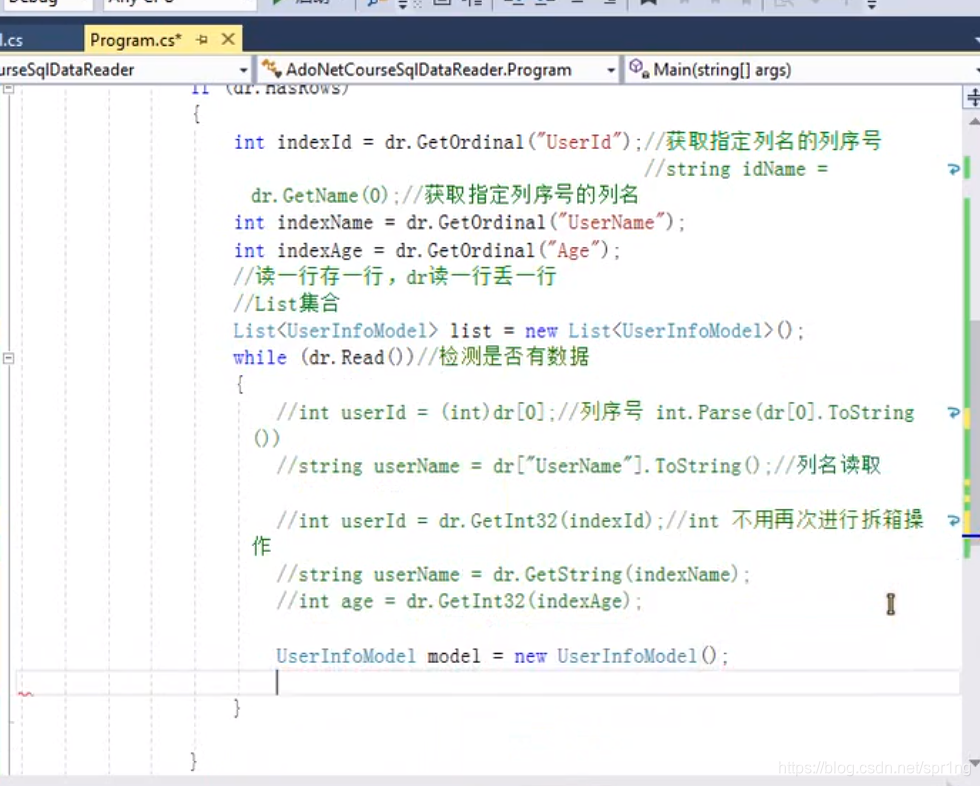Image resolution: width=980 pixels, height=786 pixels.
Task: Click the comment '//List集合'
Action: [286, 304]
